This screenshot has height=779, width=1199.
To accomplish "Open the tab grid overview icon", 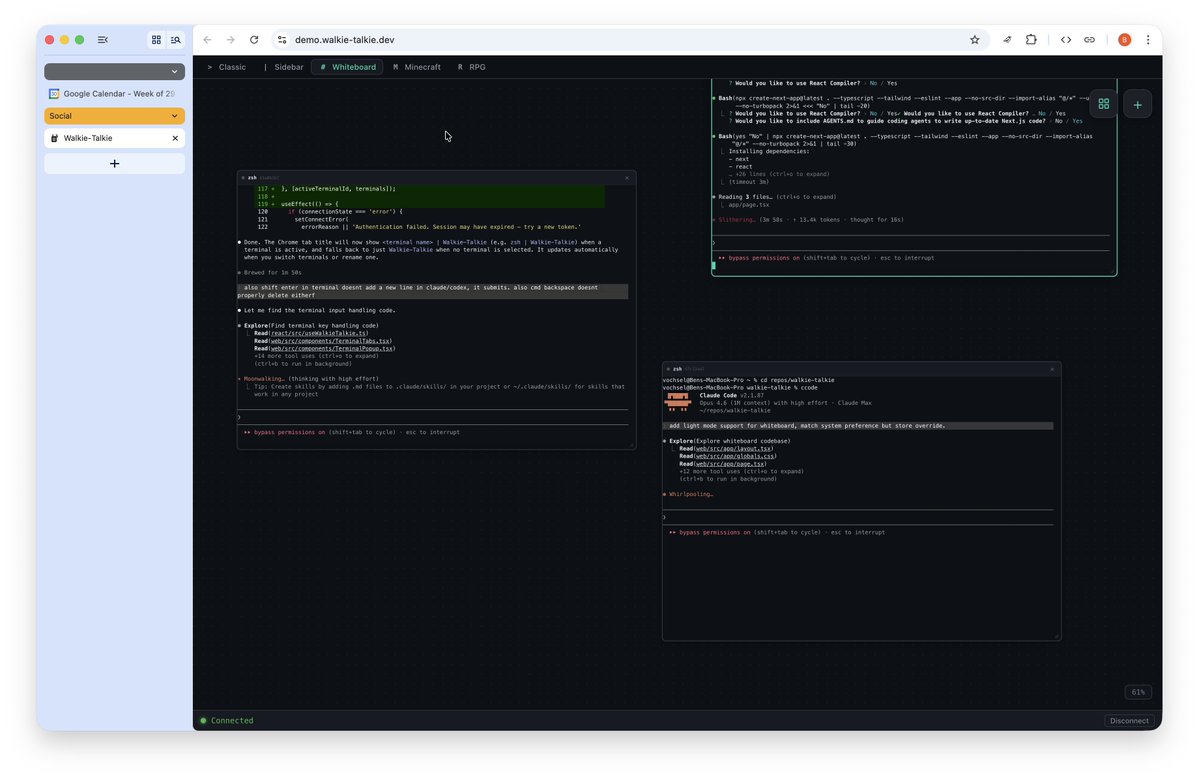I will [156, 40].
